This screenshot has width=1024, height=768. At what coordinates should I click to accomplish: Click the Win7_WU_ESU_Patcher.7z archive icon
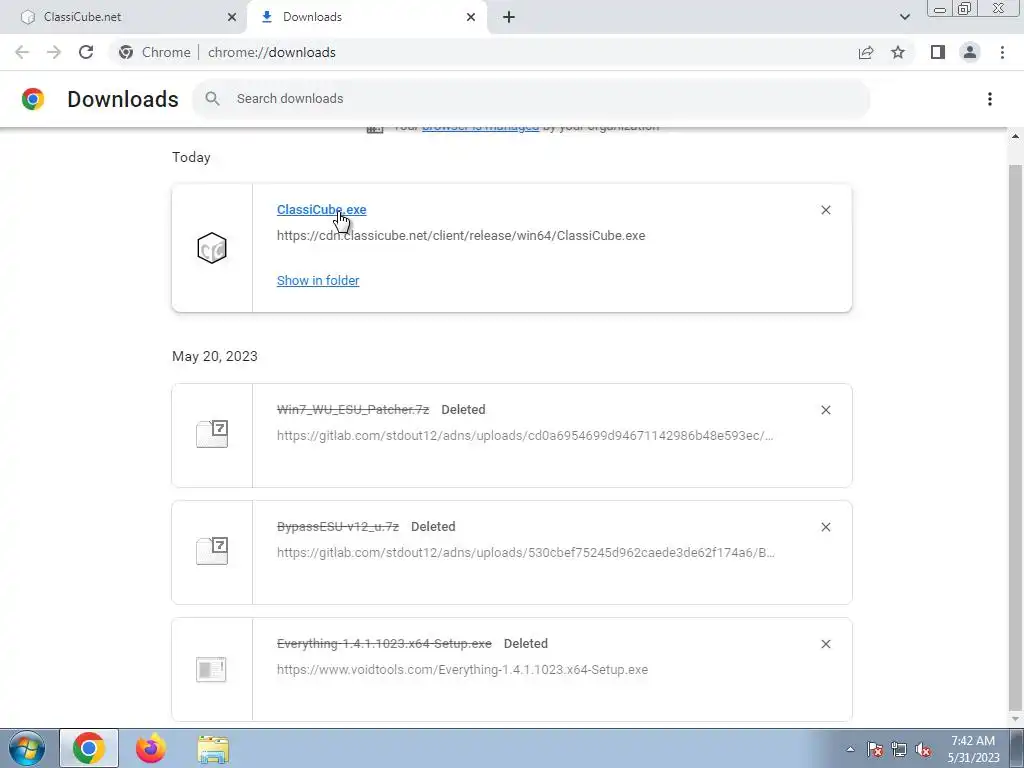click(x=212, y=434)
